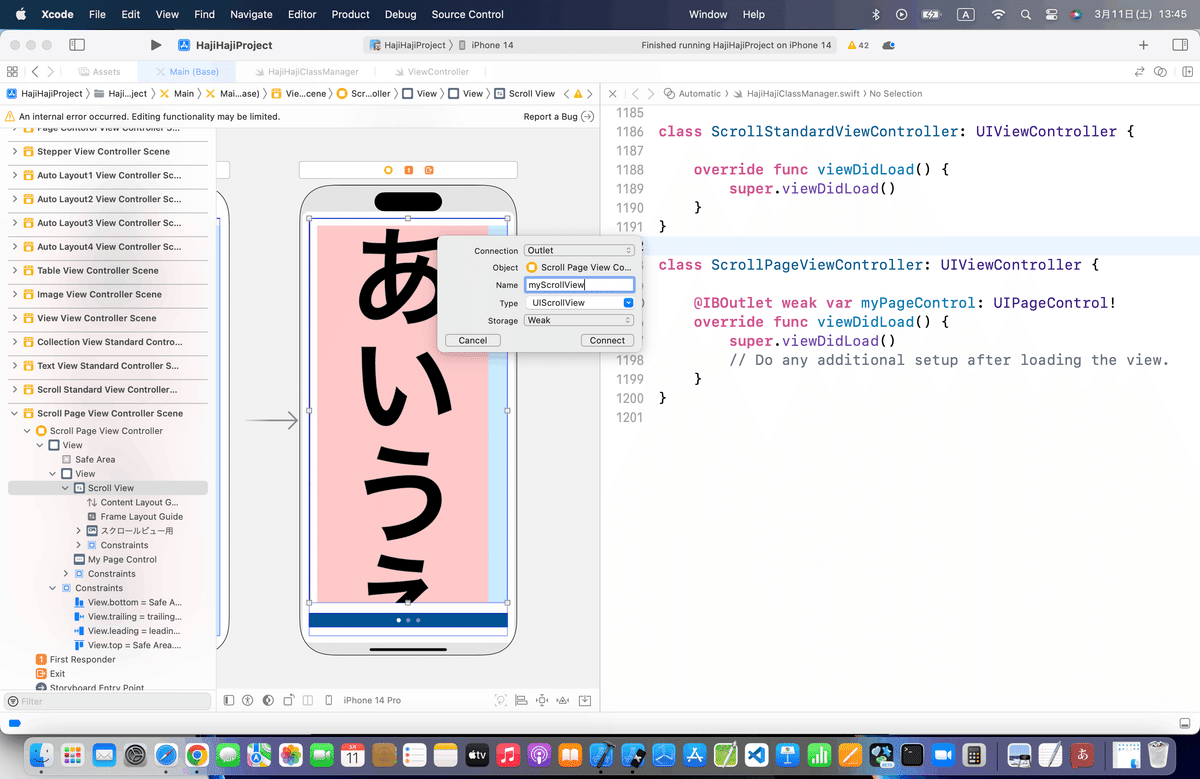Open the Connection Outlet dropdown
The image size is (1200, 779).
point(580,251)
